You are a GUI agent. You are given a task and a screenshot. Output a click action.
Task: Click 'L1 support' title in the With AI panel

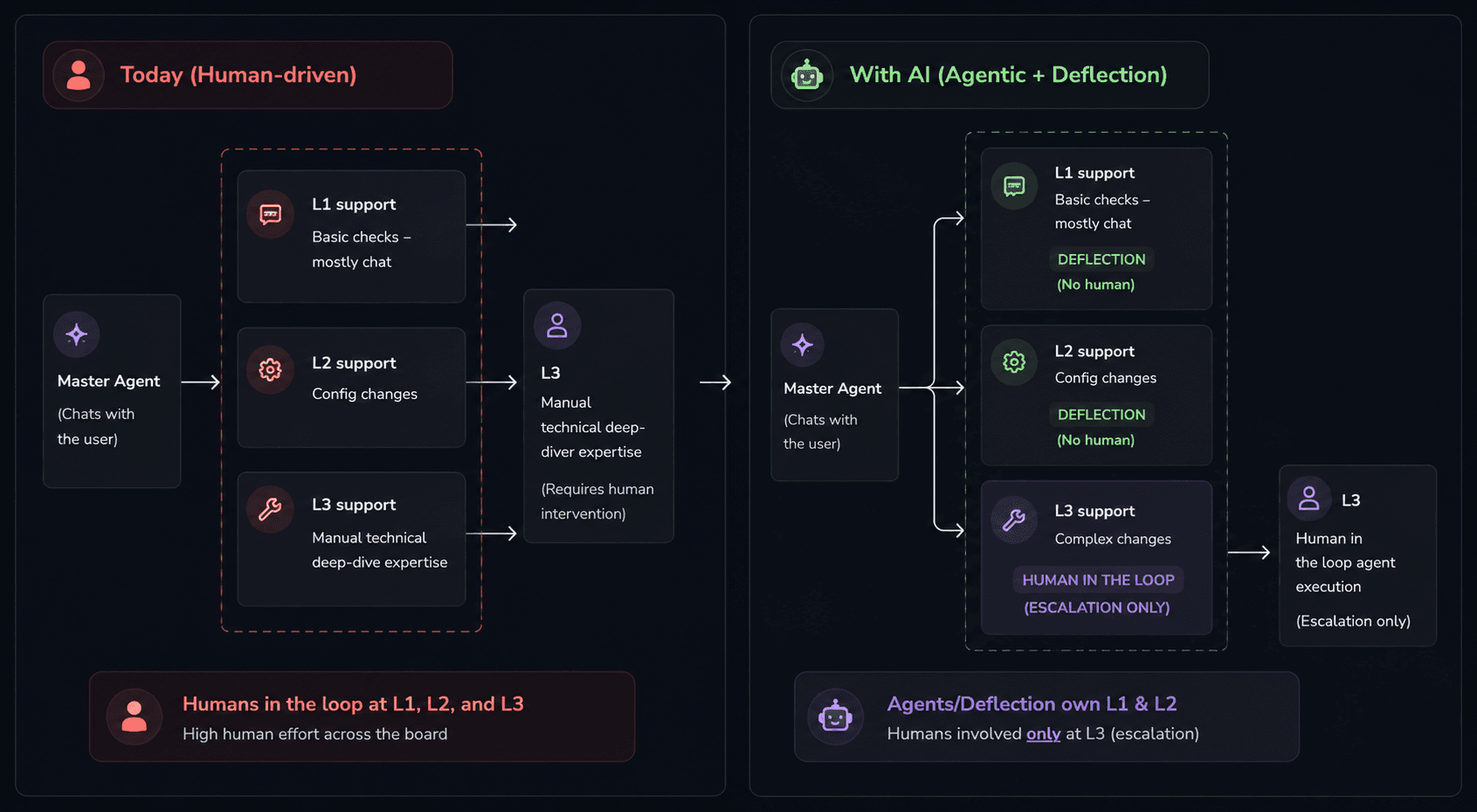tap(1094, 173)
